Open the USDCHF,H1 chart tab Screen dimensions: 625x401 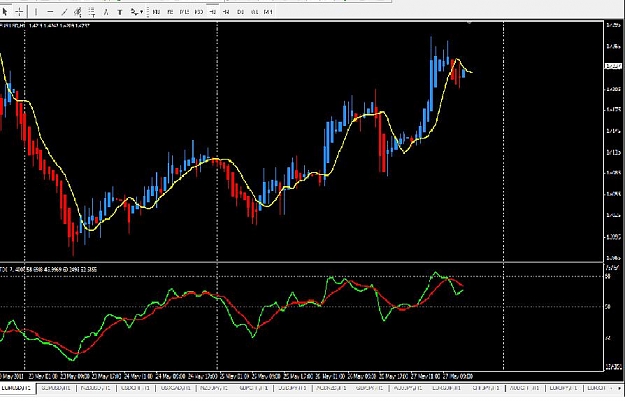click(135, 387)
